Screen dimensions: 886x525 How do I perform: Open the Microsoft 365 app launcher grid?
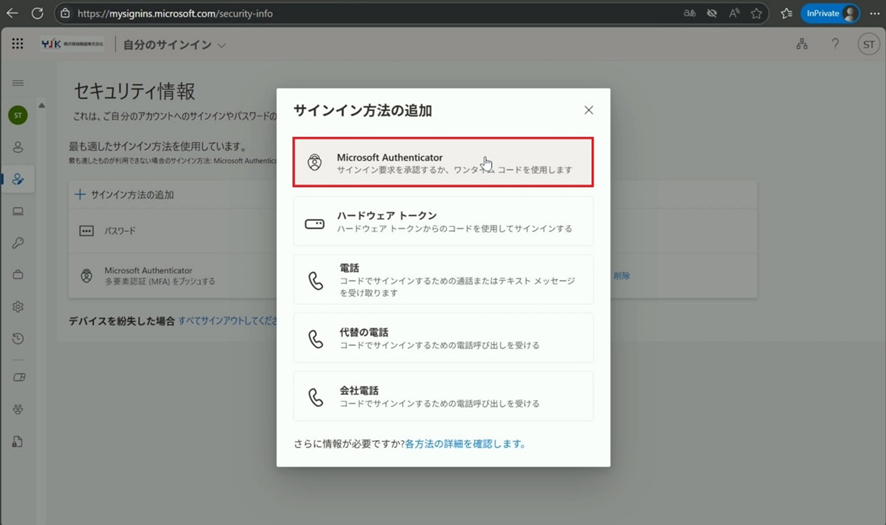[x=17, y=44]
